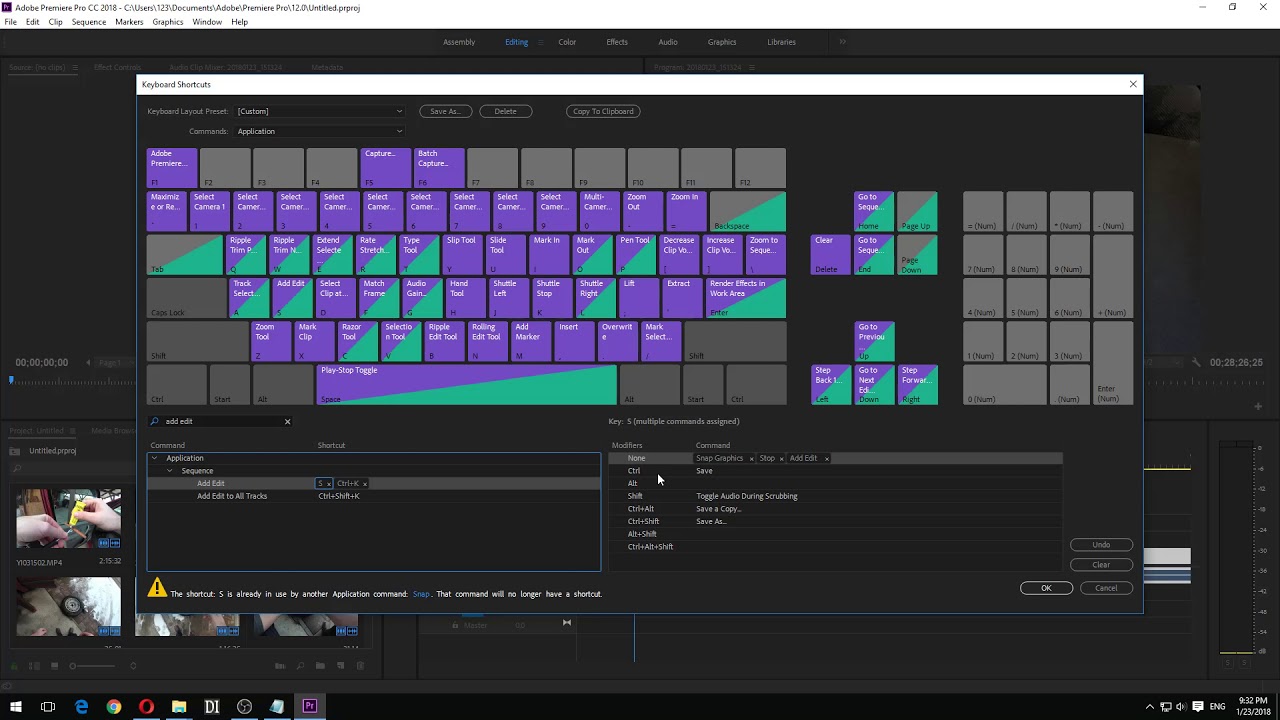
Task: Open the Windows Start menu
Action: click(x=16, y=706)
